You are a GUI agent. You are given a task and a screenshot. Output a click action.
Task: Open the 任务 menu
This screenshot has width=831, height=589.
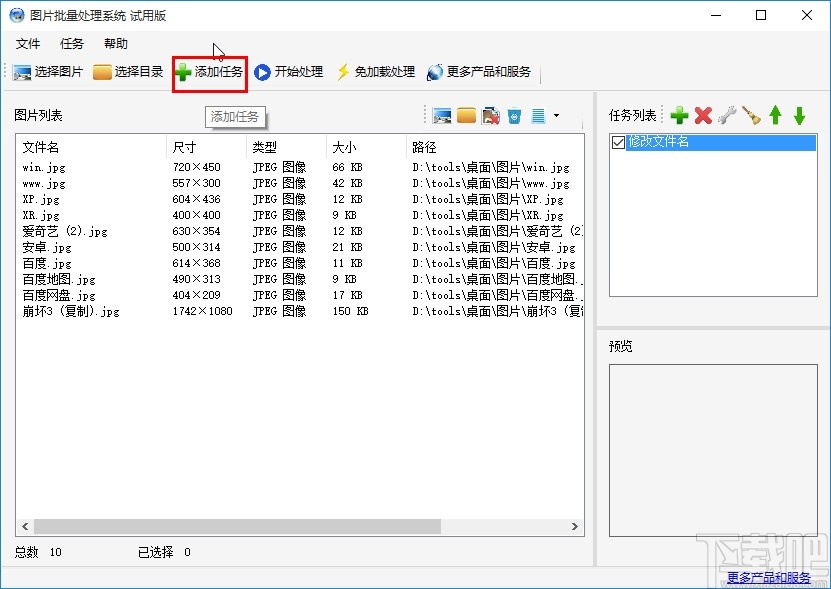(70, 43)
